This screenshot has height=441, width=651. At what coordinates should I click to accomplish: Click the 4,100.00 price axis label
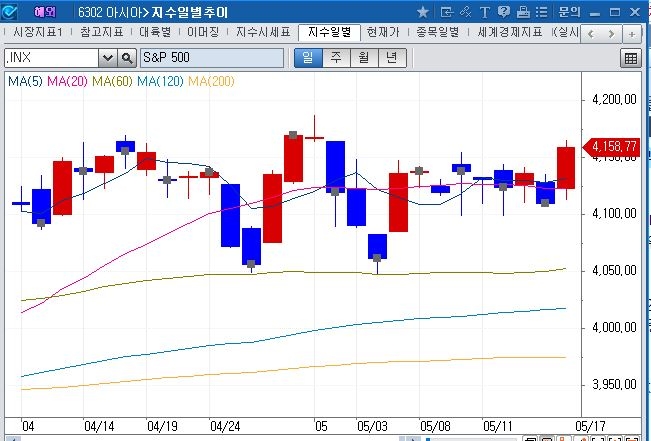tap(614, 214)
